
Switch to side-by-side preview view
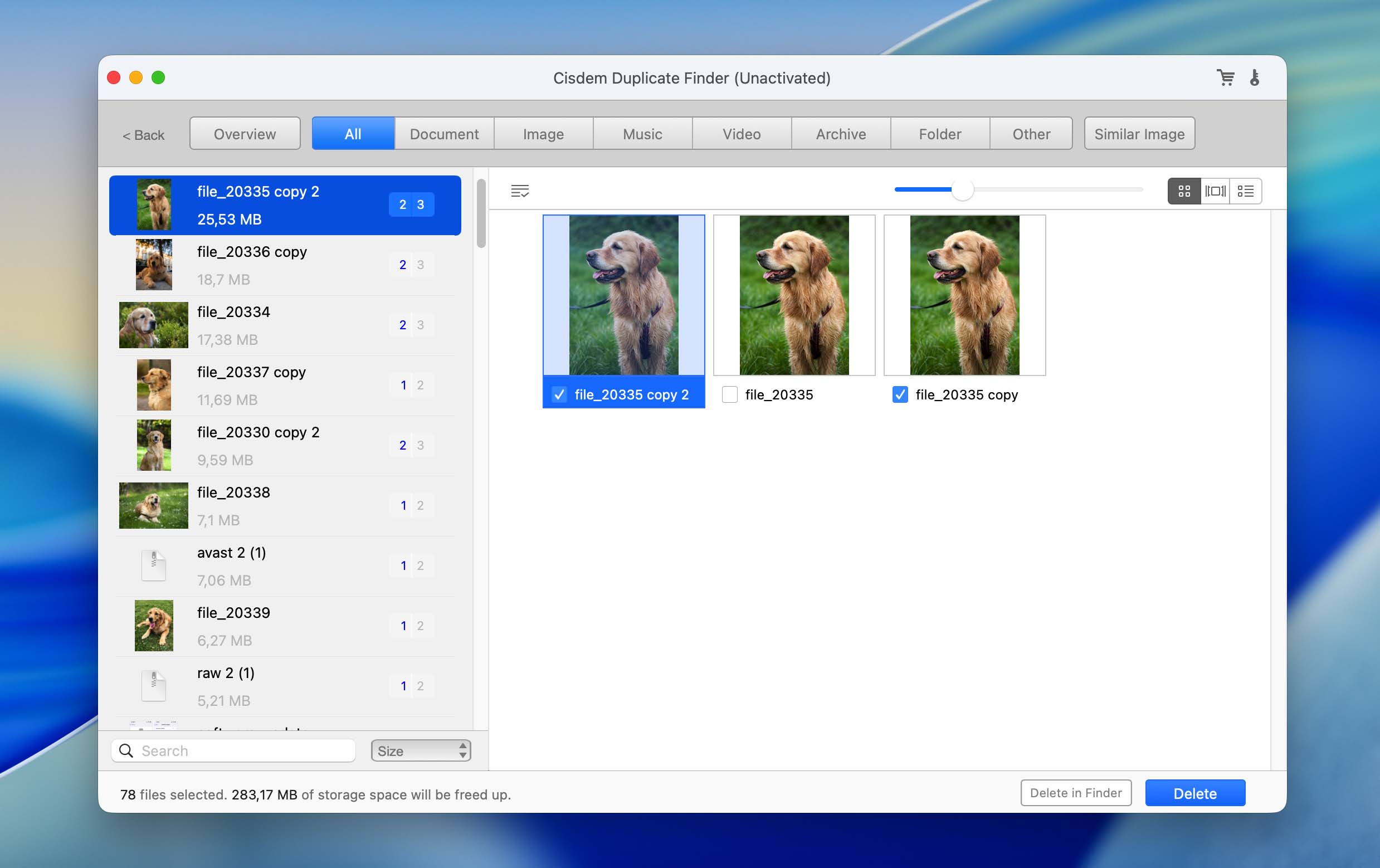tap(1215, 191)
